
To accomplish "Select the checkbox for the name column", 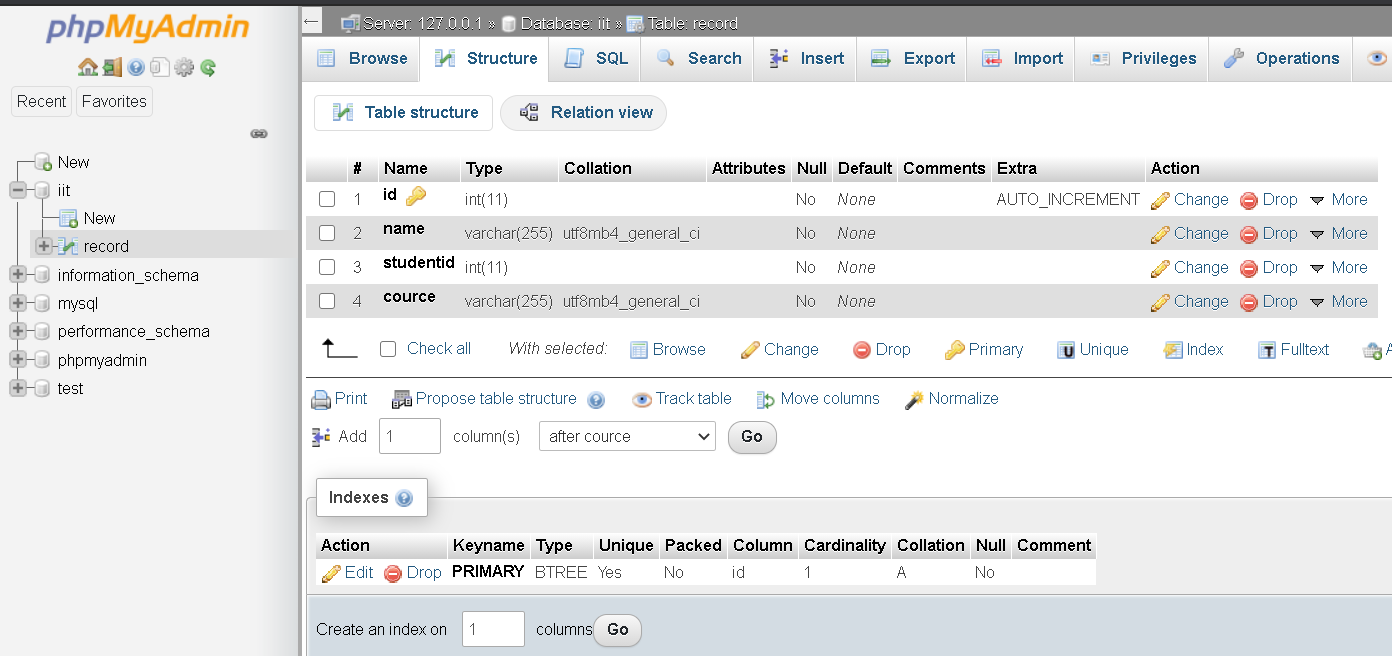I will [x=327, y=233].
